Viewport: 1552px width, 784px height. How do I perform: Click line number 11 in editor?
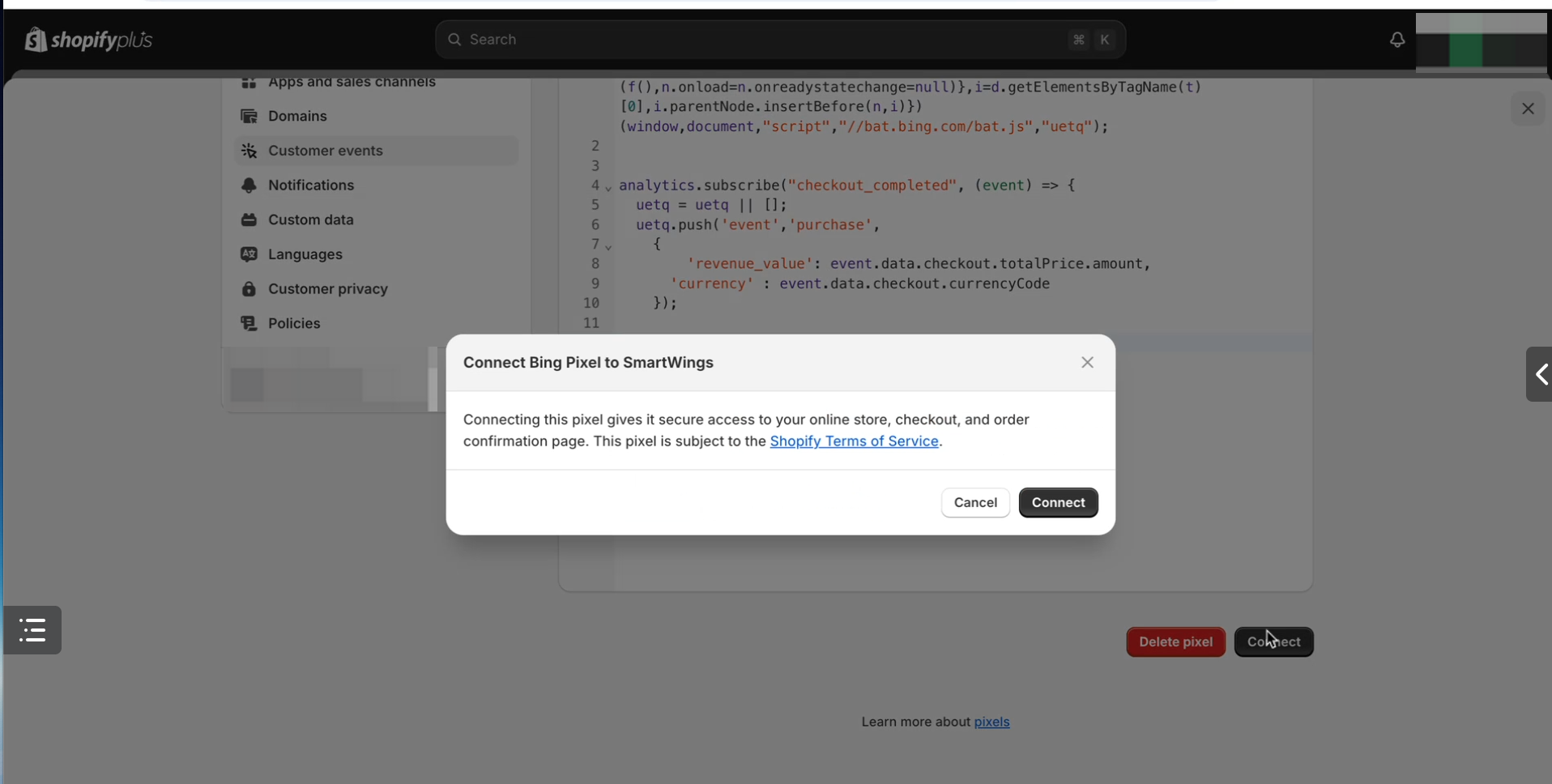pyautogui.click(x=591, y=323)
